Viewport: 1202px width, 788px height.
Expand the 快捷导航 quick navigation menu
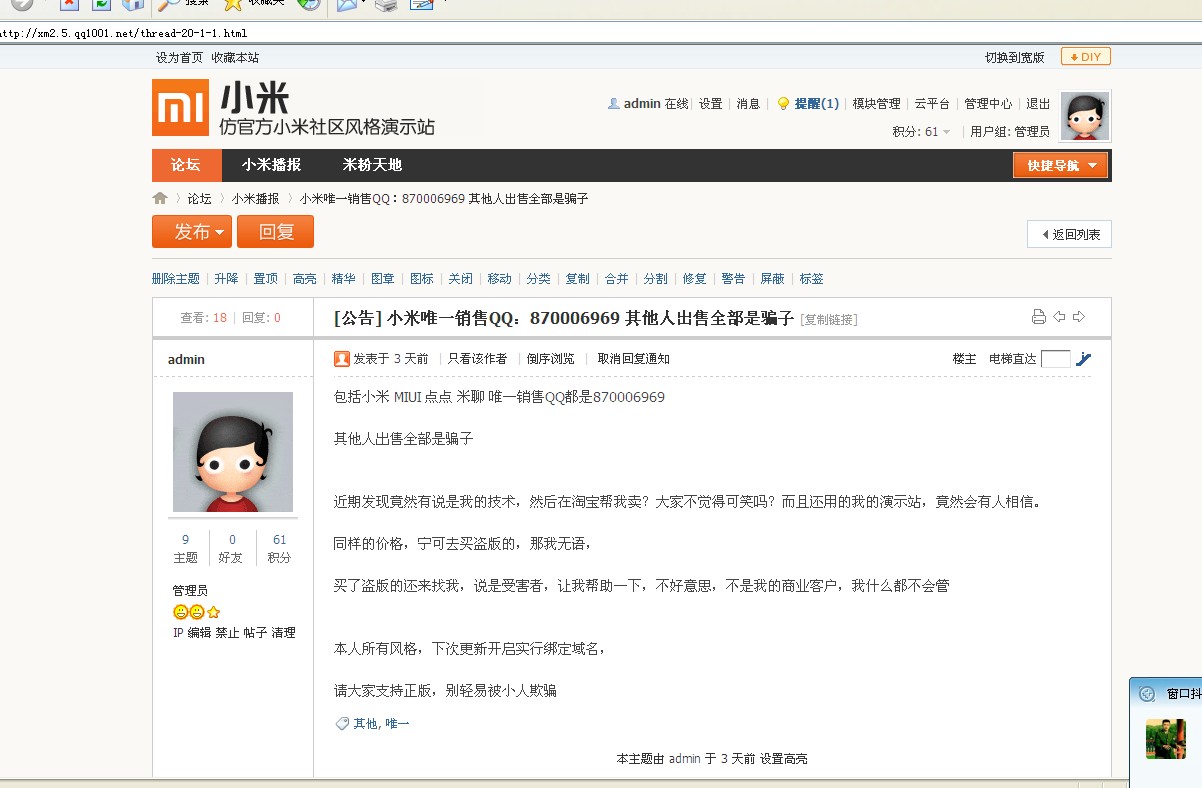tap(1061, 165)
